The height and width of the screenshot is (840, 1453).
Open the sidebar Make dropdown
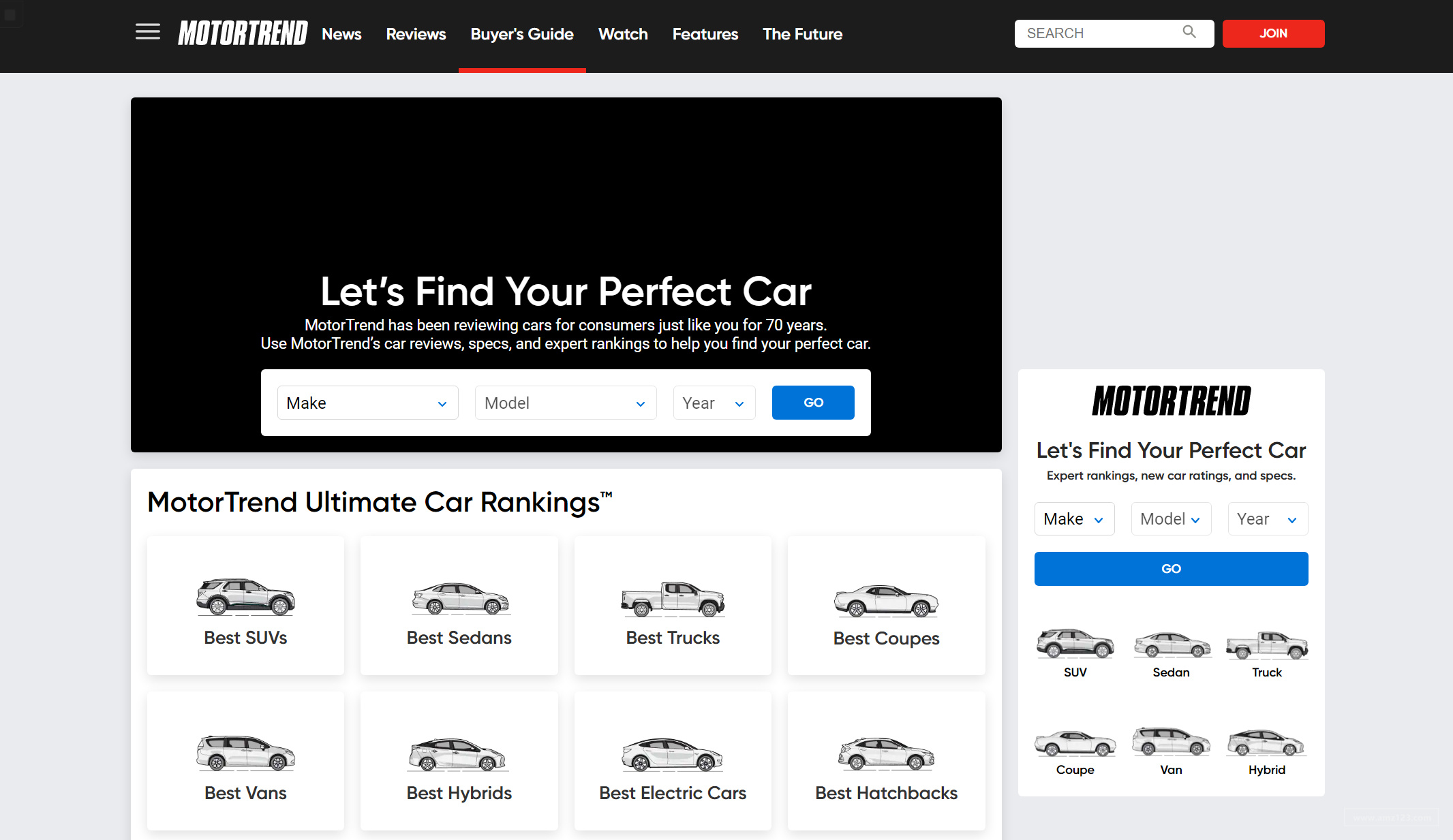pyautogui.click(x=1074, y=519)
